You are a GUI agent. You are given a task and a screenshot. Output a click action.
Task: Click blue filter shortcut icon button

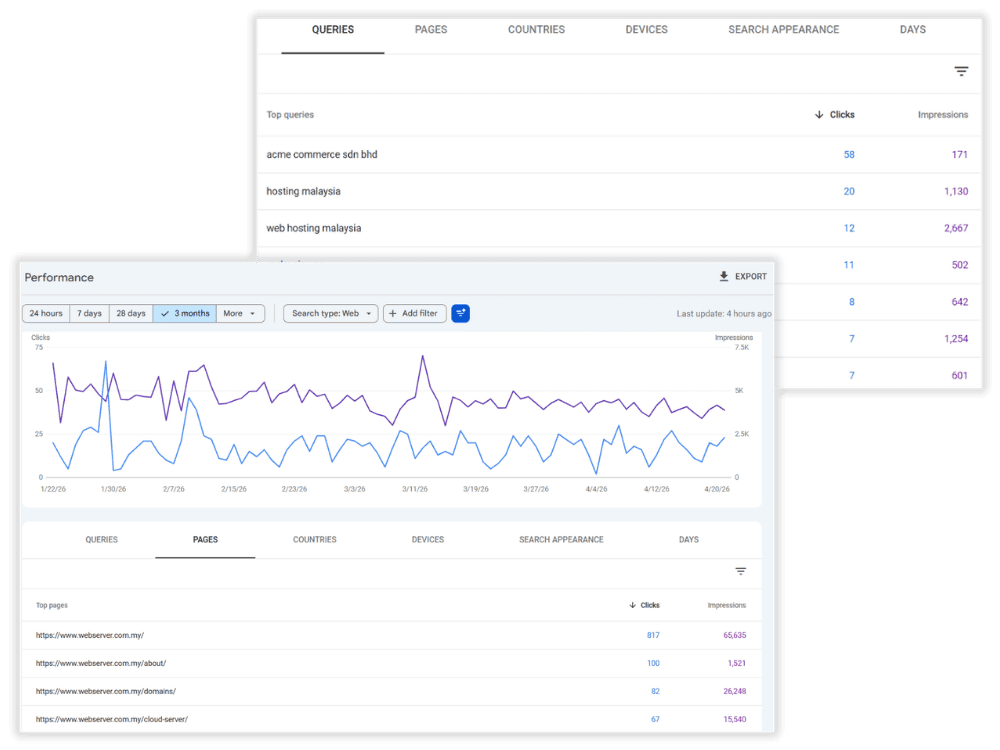click(460, 313)
